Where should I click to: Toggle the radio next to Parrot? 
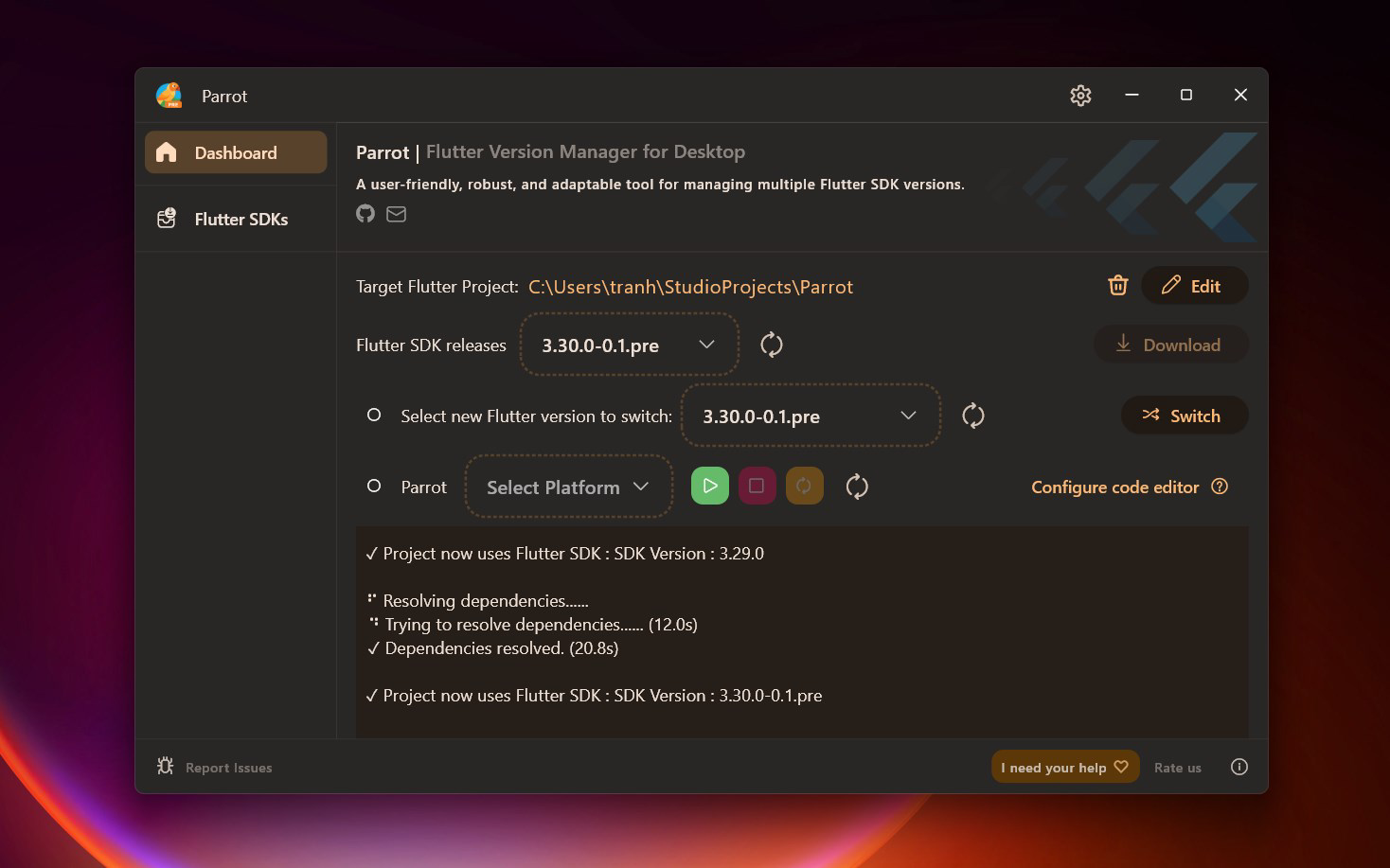[374, 486]
